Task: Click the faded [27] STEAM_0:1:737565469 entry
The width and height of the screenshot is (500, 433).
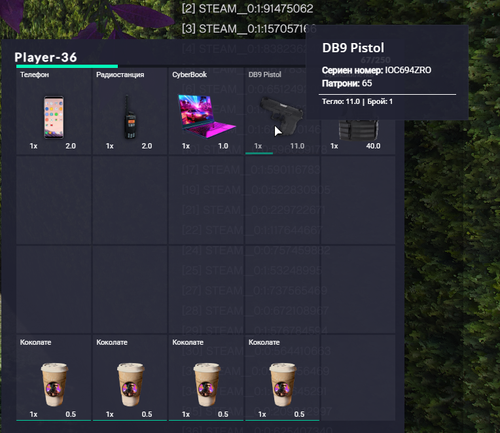Action: tap(255, 291)
